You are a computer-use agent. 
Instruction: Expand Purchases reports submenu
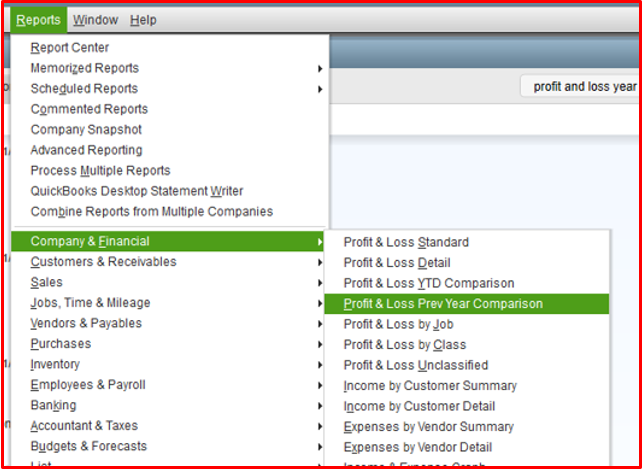(x=168, y=344)
